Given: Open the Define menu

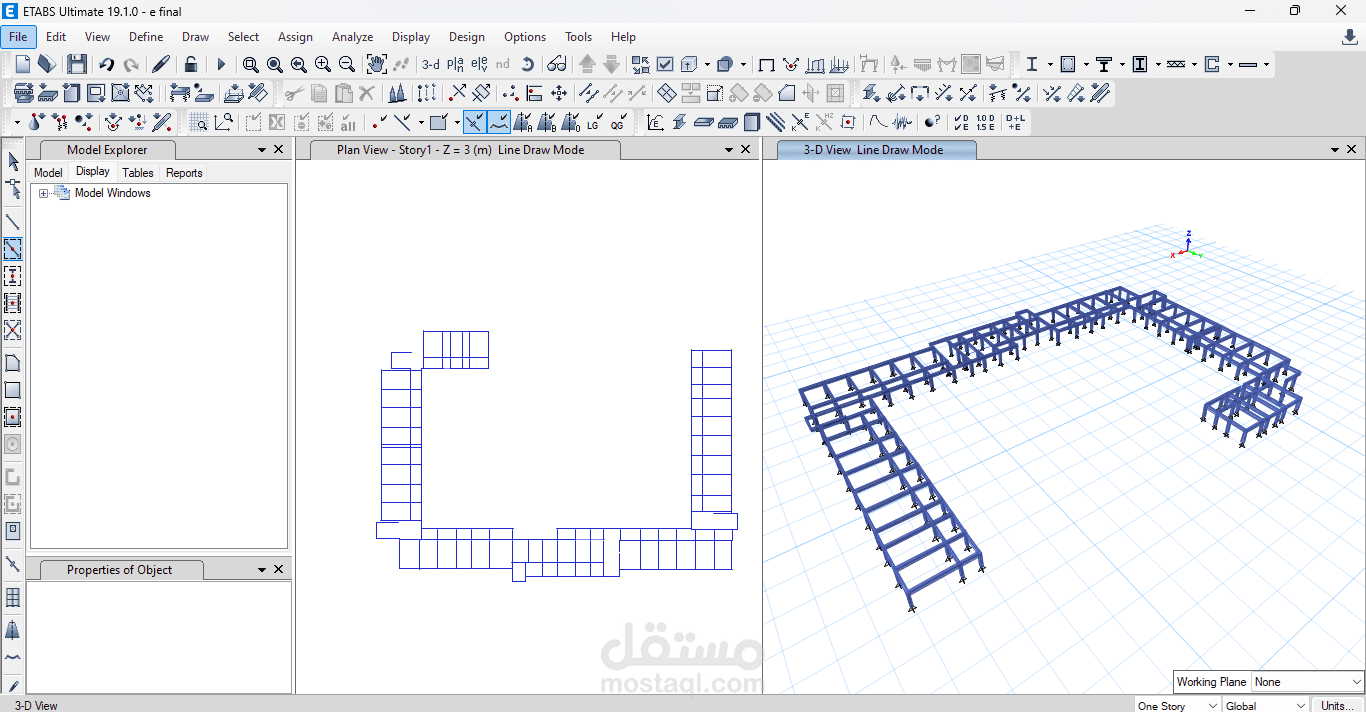Looking at the screenshot, I should (146, 37).
